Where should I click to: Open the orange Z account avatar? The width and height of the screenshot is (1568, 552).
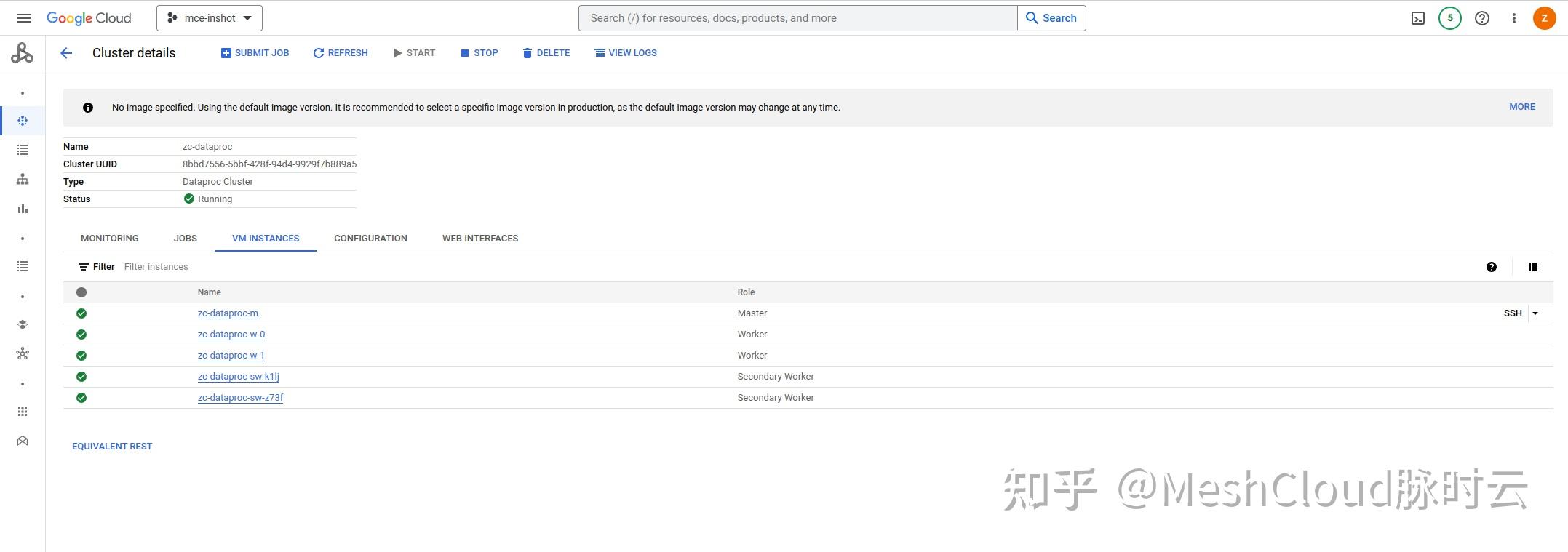click(1544, 18)
